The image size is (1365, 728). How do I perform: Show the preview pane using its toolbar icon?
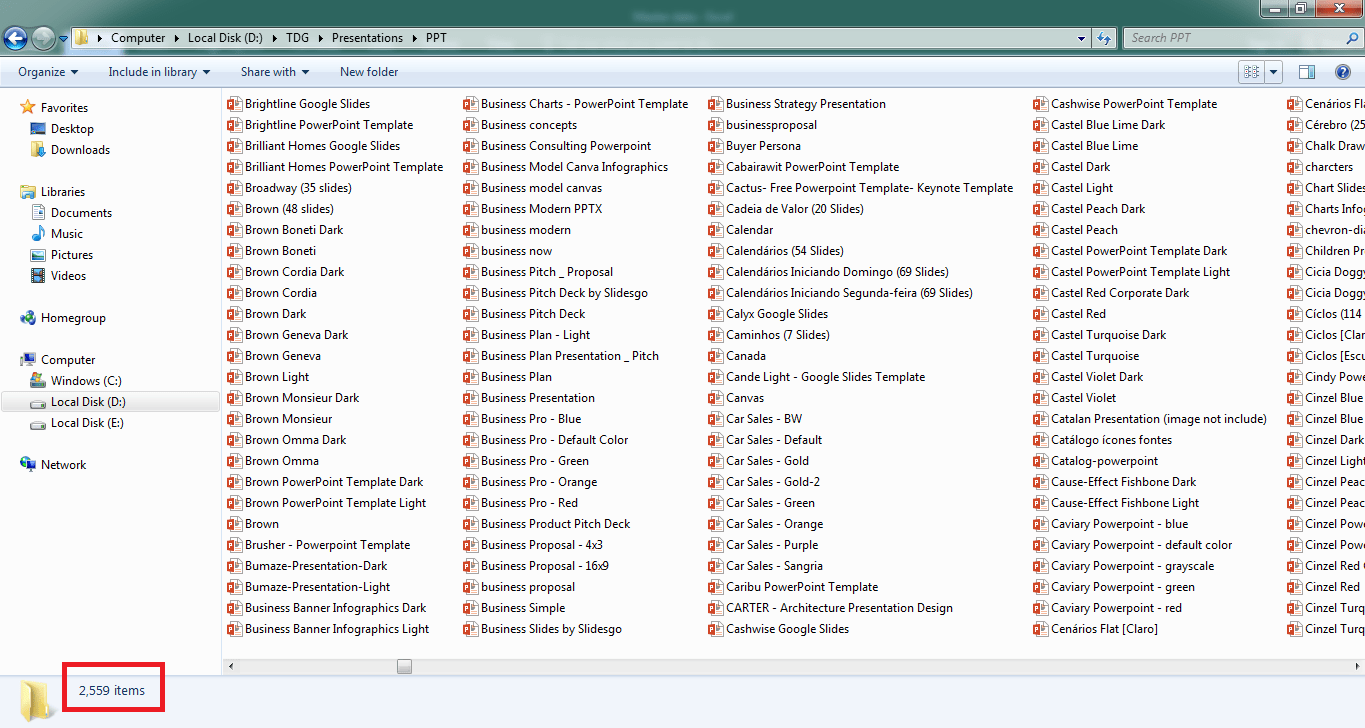pyautogui.click(x=1306, y=72)
